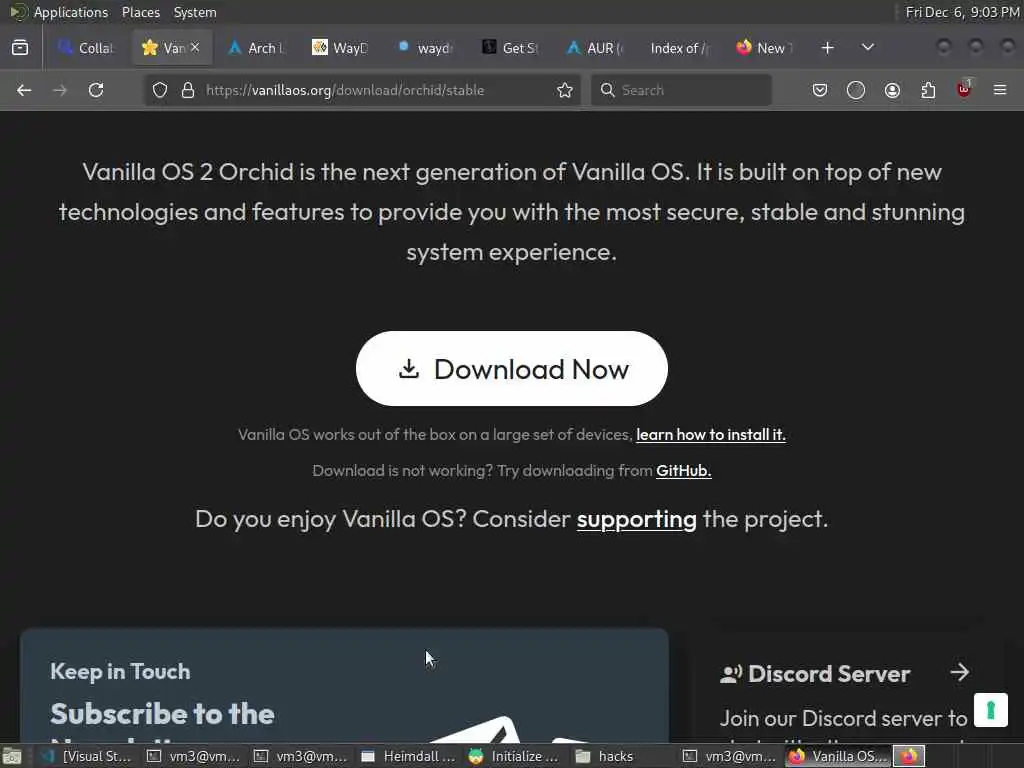
Task: Click Firefox container/profile circle icon
Action: click(856, 90)
